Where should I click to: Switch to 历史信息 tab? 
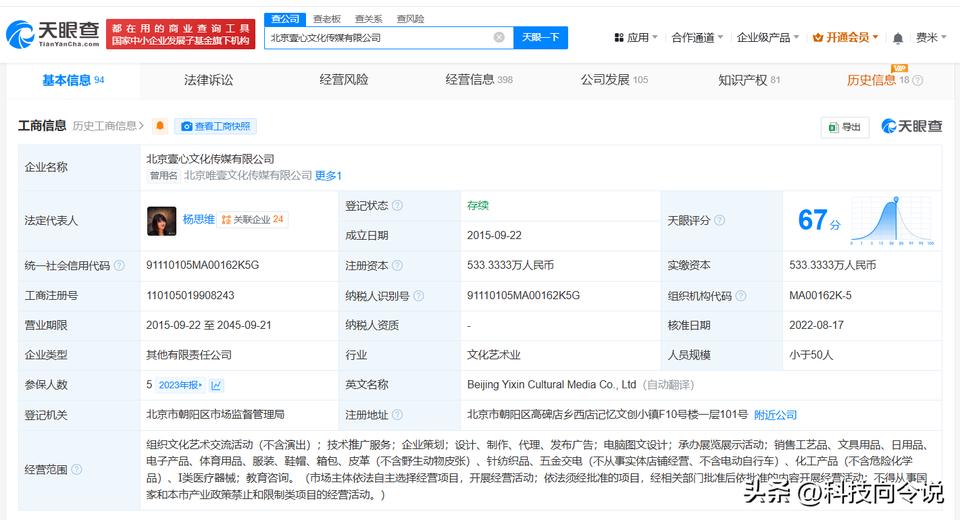point(878,80)
